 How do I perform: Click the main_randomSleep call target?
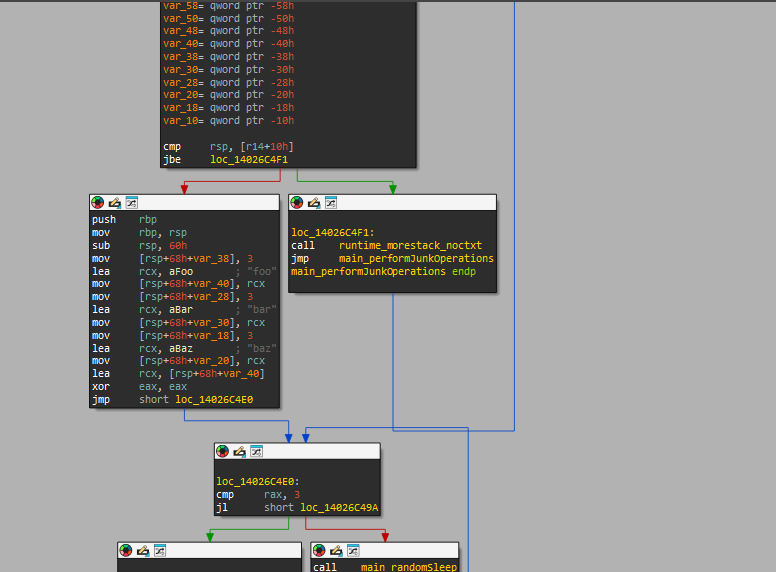[x=409, y=567]
